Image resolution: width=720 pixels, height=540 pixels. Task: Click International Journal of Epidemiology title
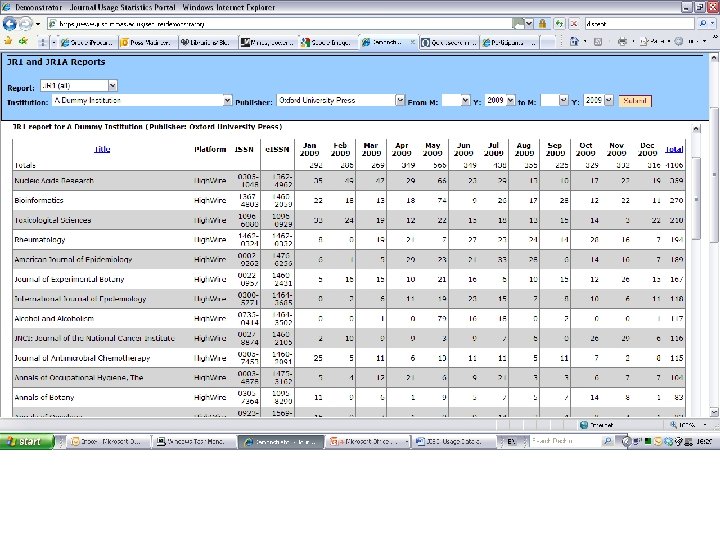coord(80,299)
